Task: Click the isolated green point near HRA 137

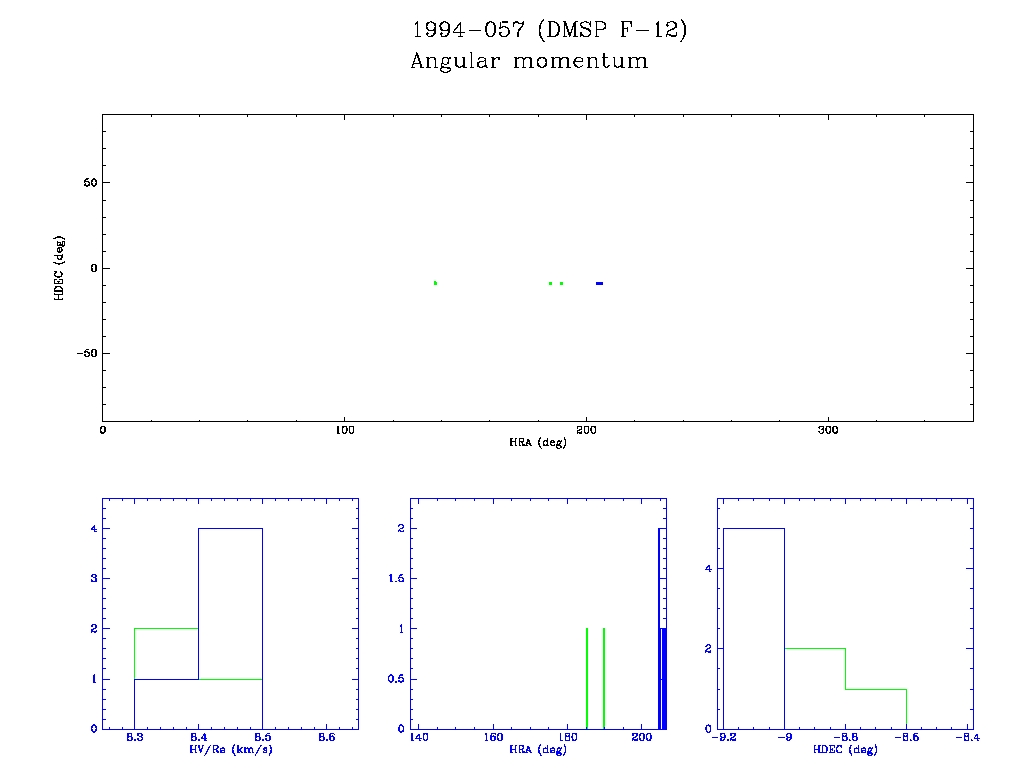Action: pyautogui.click(x=435, y=283)
